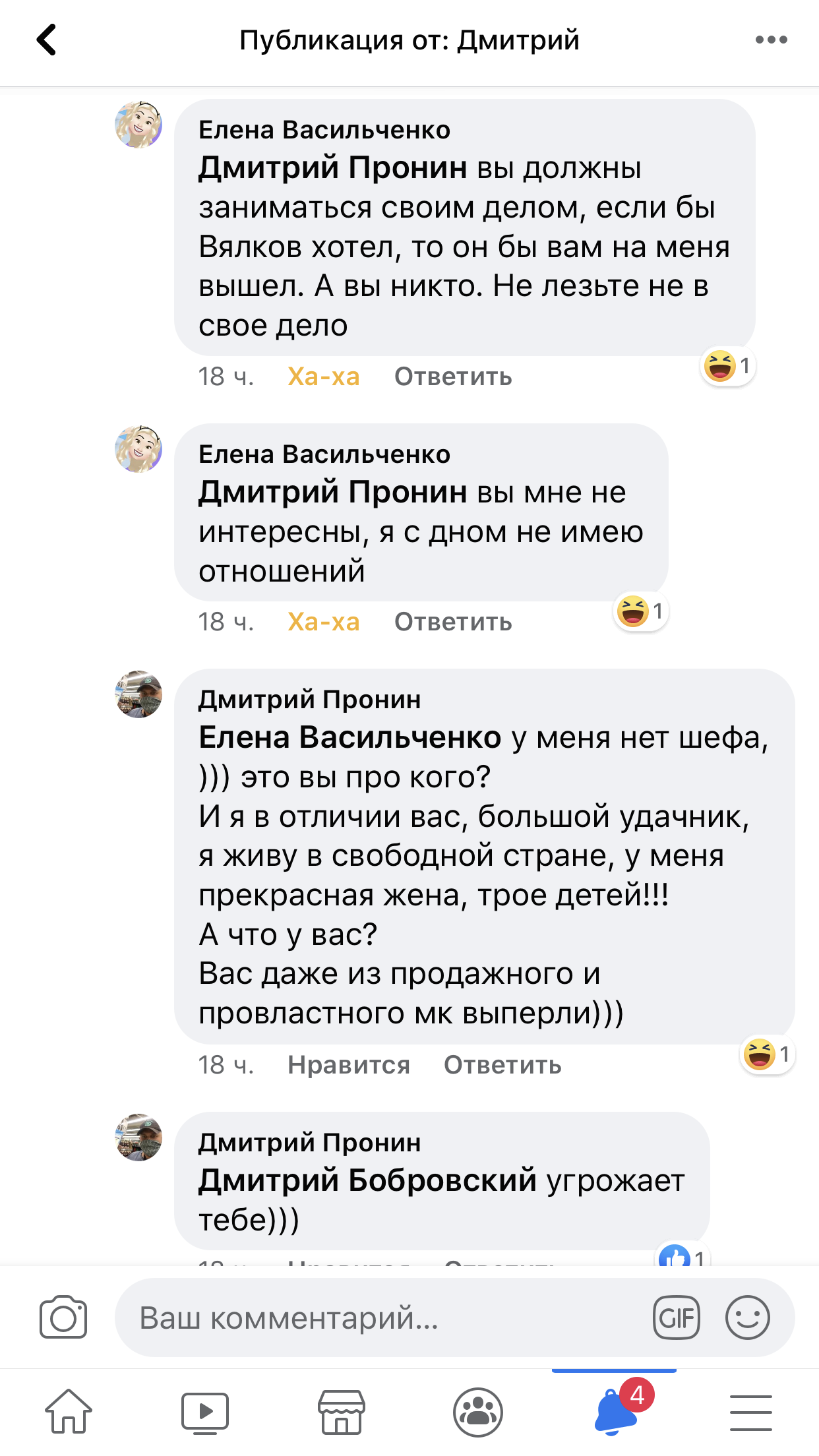Click "Ответить" under Дмитрий Пронин's long comment
The width and height of the screenshot is (819, 1456).
(502, 1065)
